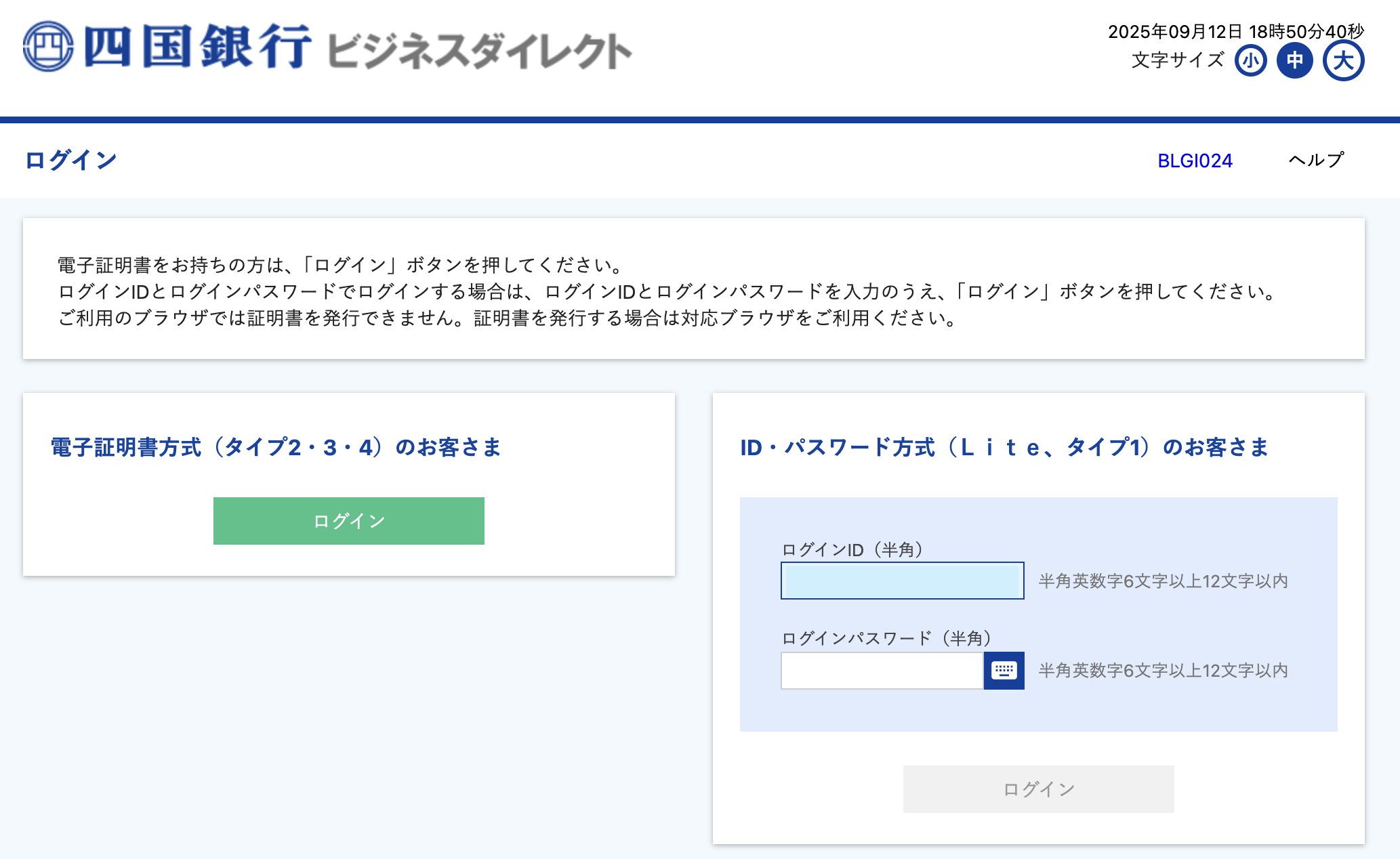This screenshot has height=859, width=1400.
Task: Click the 文字サイズ label
Action: tap(1178, 60)
